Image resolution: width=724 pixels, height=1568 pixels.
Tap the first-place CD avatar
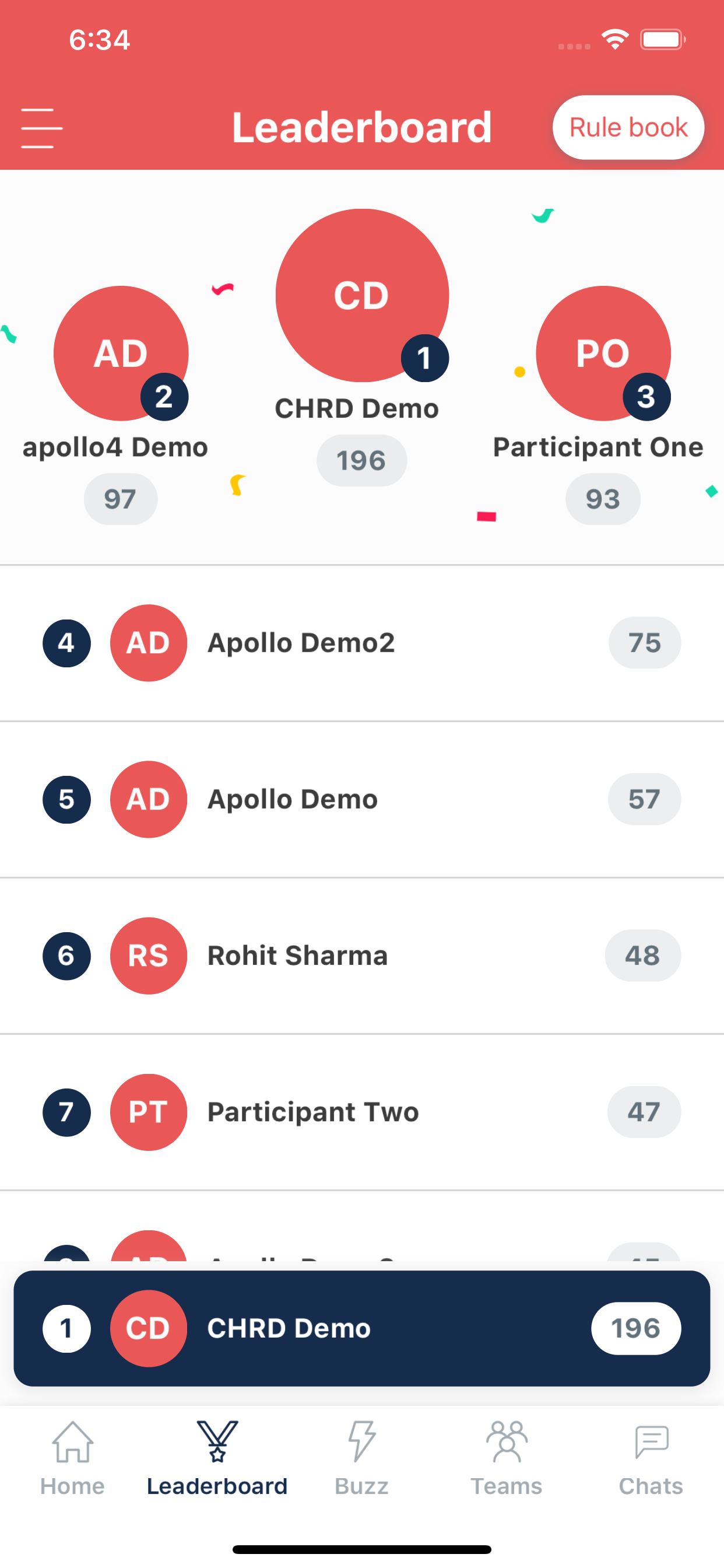[362, 295]
